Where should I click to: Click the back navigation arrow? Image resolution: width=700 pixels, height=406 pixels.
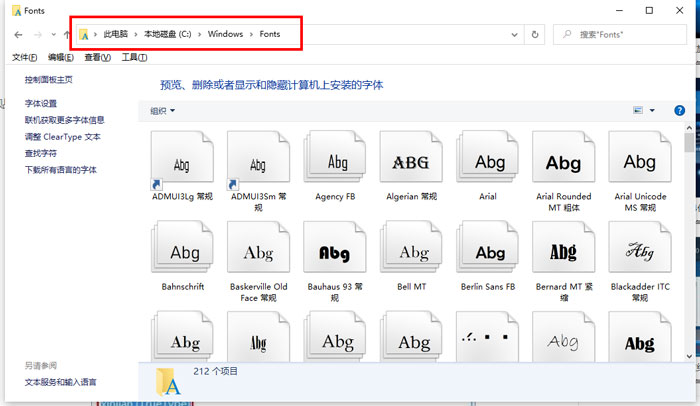(x=19, y=35)
